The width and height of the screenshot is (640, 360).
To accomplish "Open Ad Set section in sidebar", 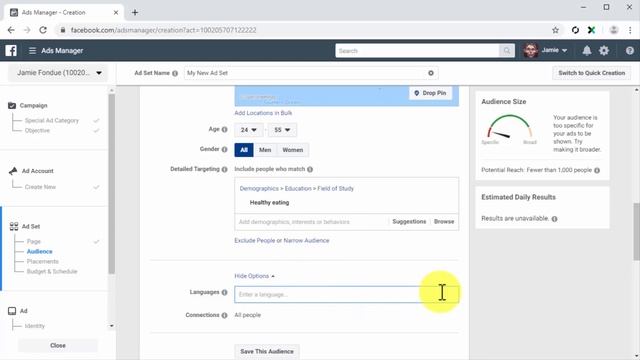I will [31, 227].
